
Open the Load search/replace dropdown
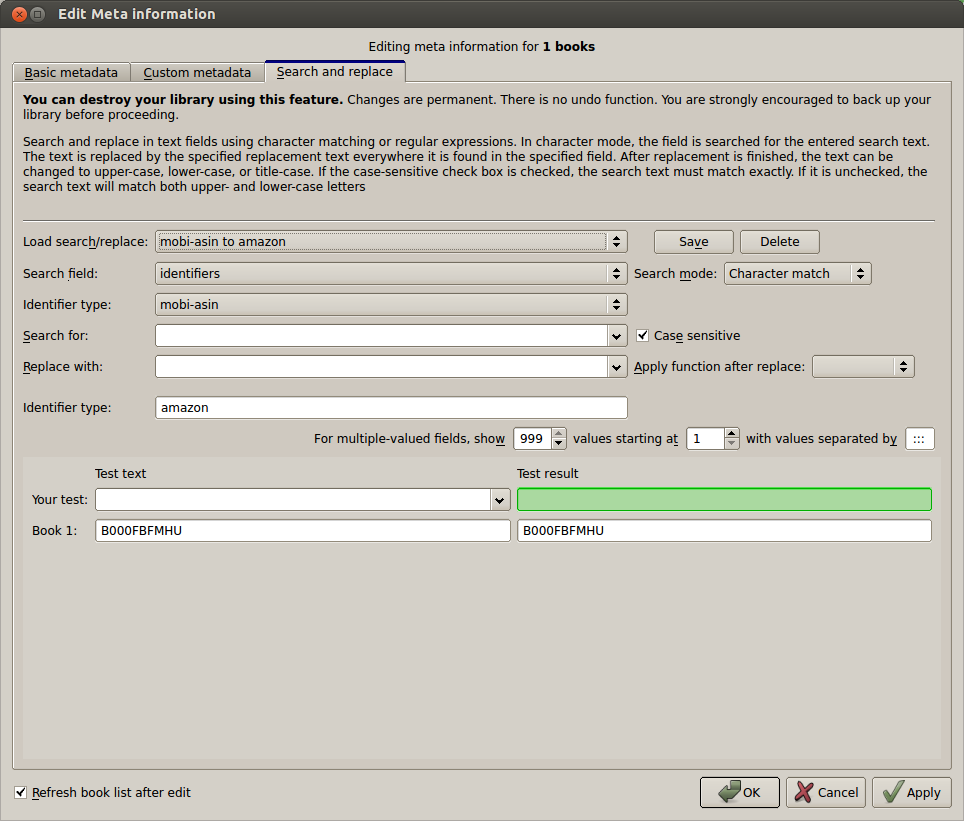(x=391, y=242)
